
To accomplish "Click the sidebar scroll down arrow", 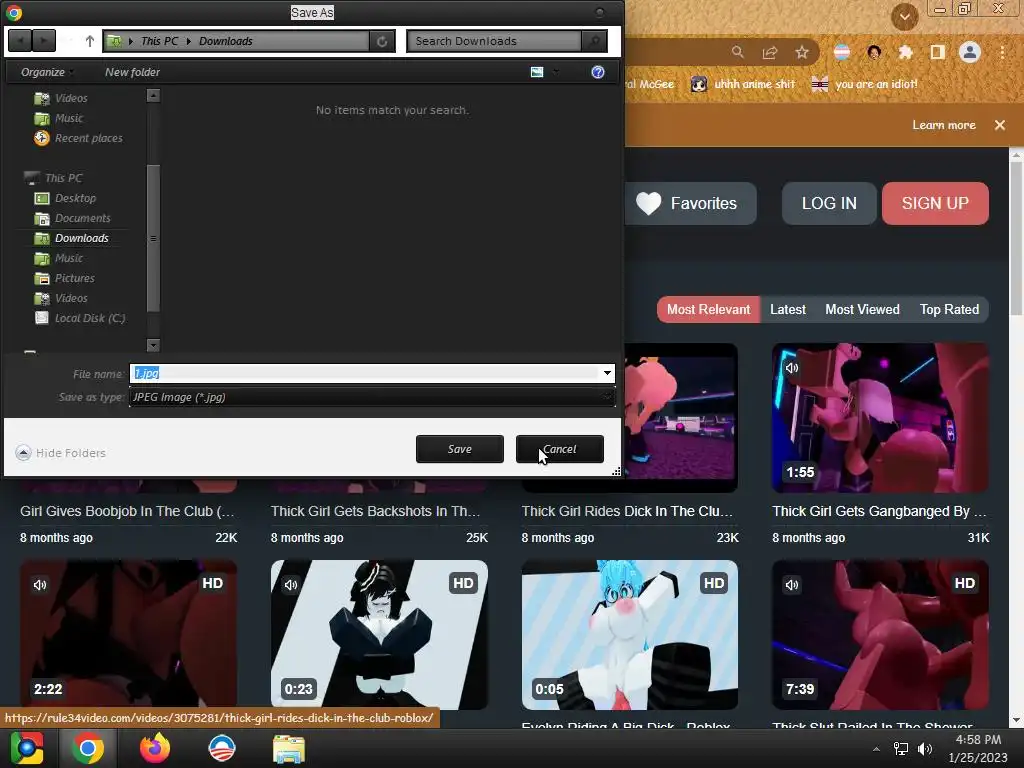I will [x=153, y=345].
